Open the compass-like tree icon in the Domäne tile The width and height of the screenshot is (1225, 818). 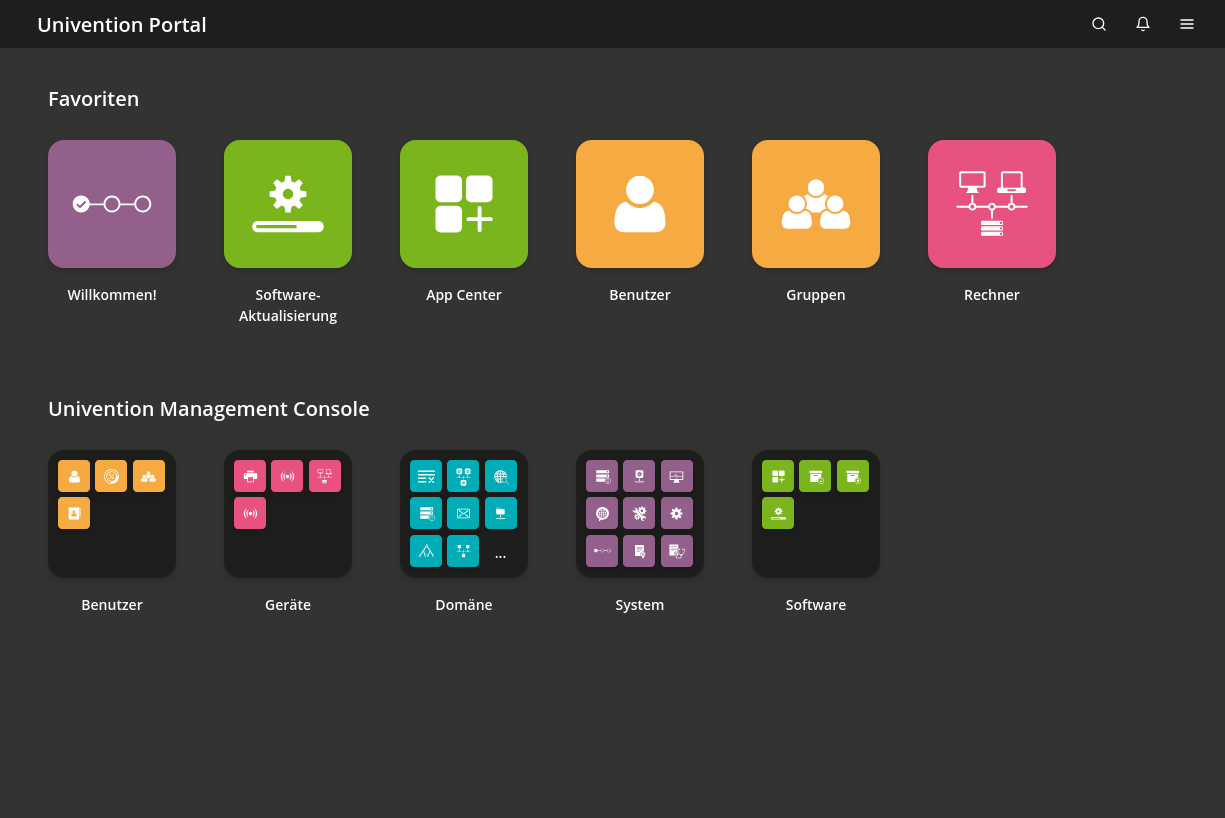(x=426, y=551)
